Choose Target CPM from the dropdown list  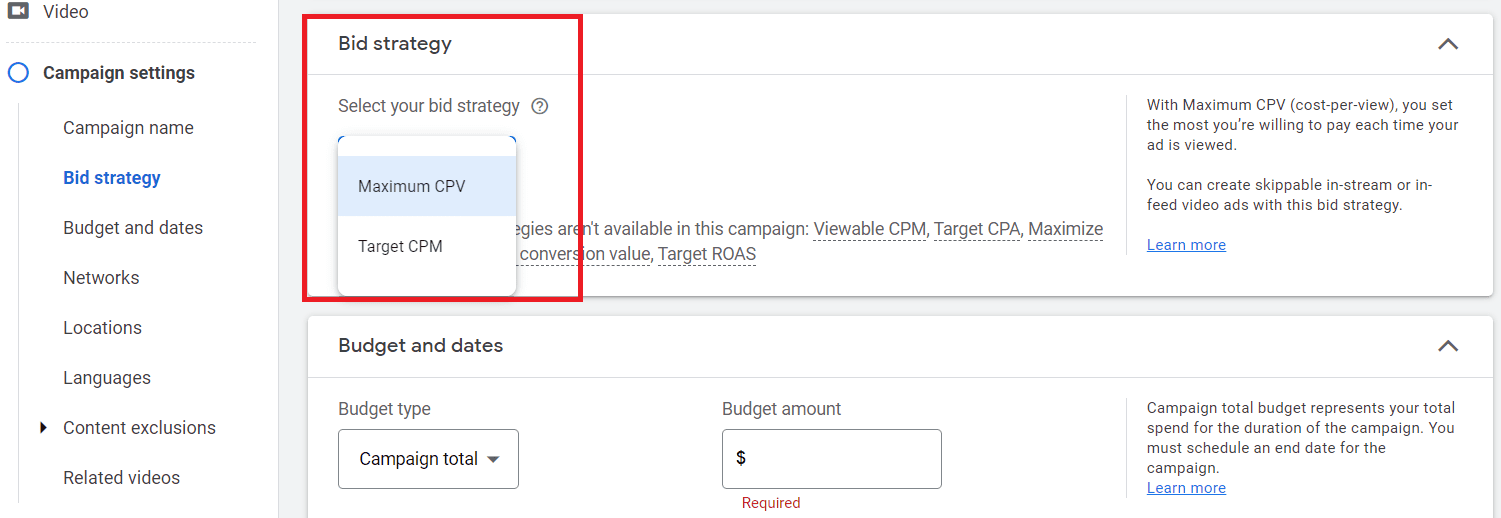(x=427, y=246)
